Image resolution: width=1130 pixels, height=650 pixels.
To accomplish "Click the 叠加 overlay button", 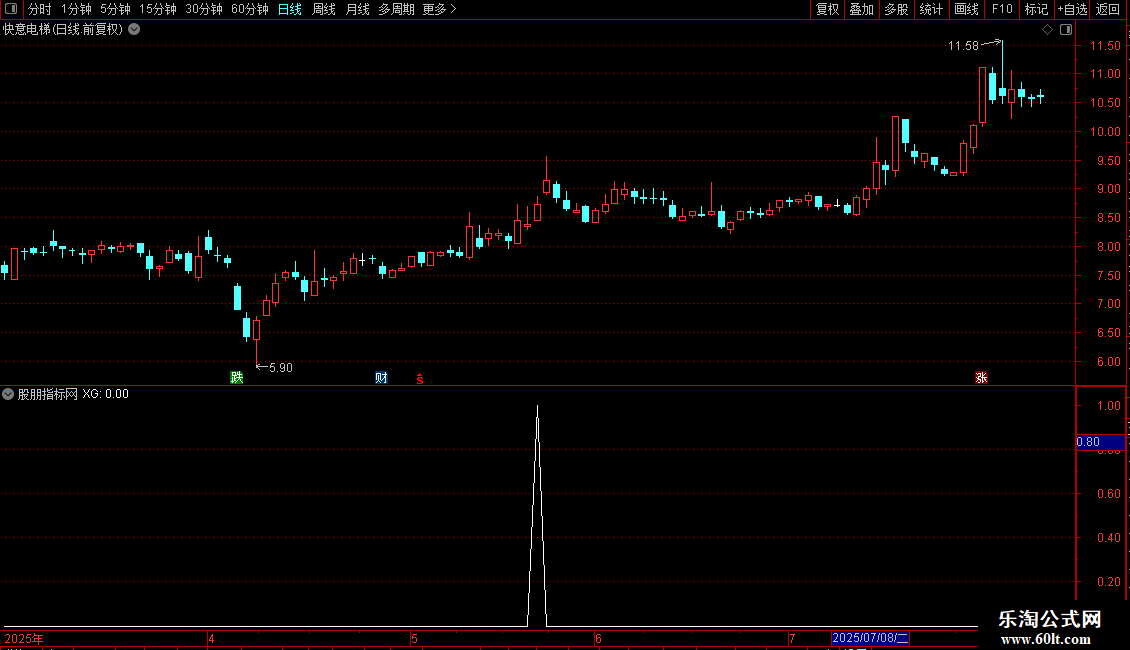I will [862, 9].
